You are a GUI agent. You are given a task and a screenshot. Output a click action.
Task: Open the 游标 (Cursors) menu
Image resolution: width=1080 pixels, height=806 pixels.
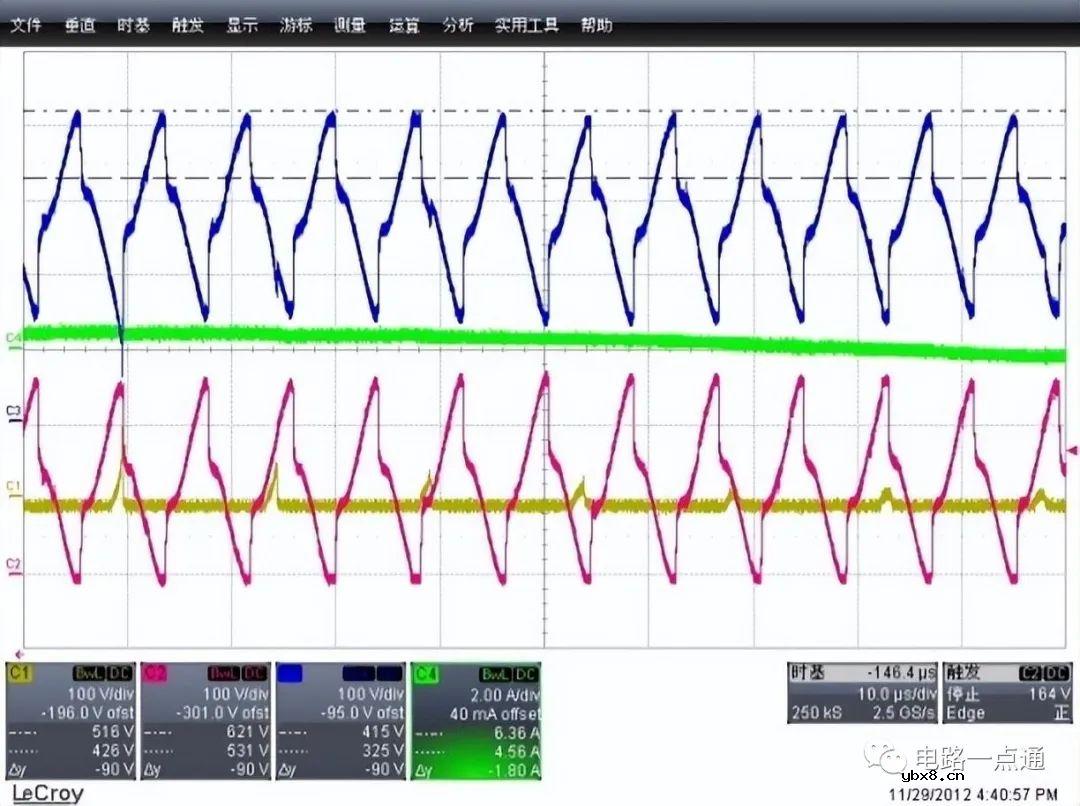click(296, 26)
